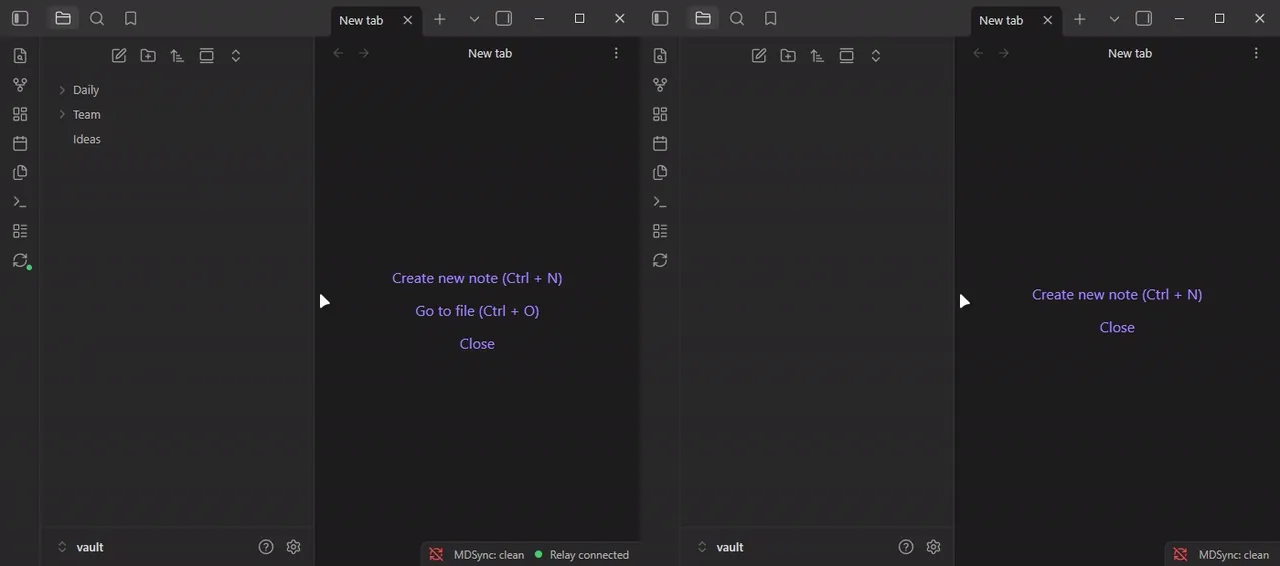
Task: Click sync icon with green dot in left window
Action: click(20, 260)
